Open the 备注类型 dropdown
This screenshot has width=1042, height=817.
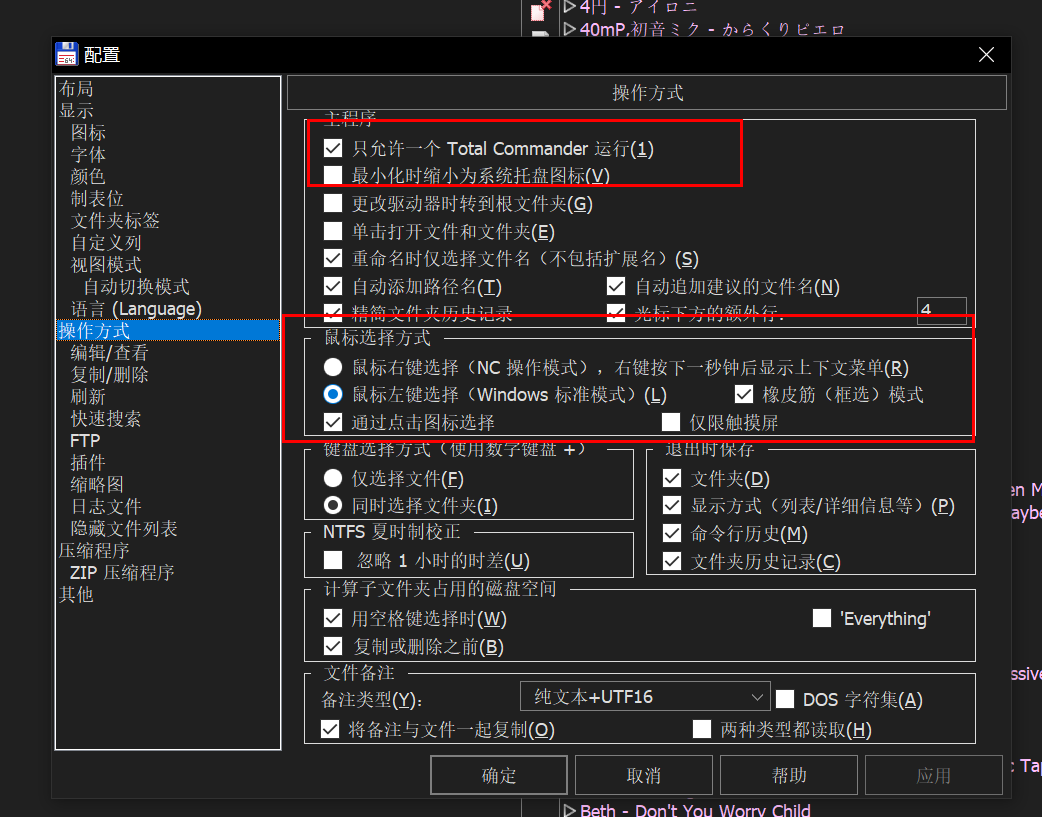[x=645, y=697]
